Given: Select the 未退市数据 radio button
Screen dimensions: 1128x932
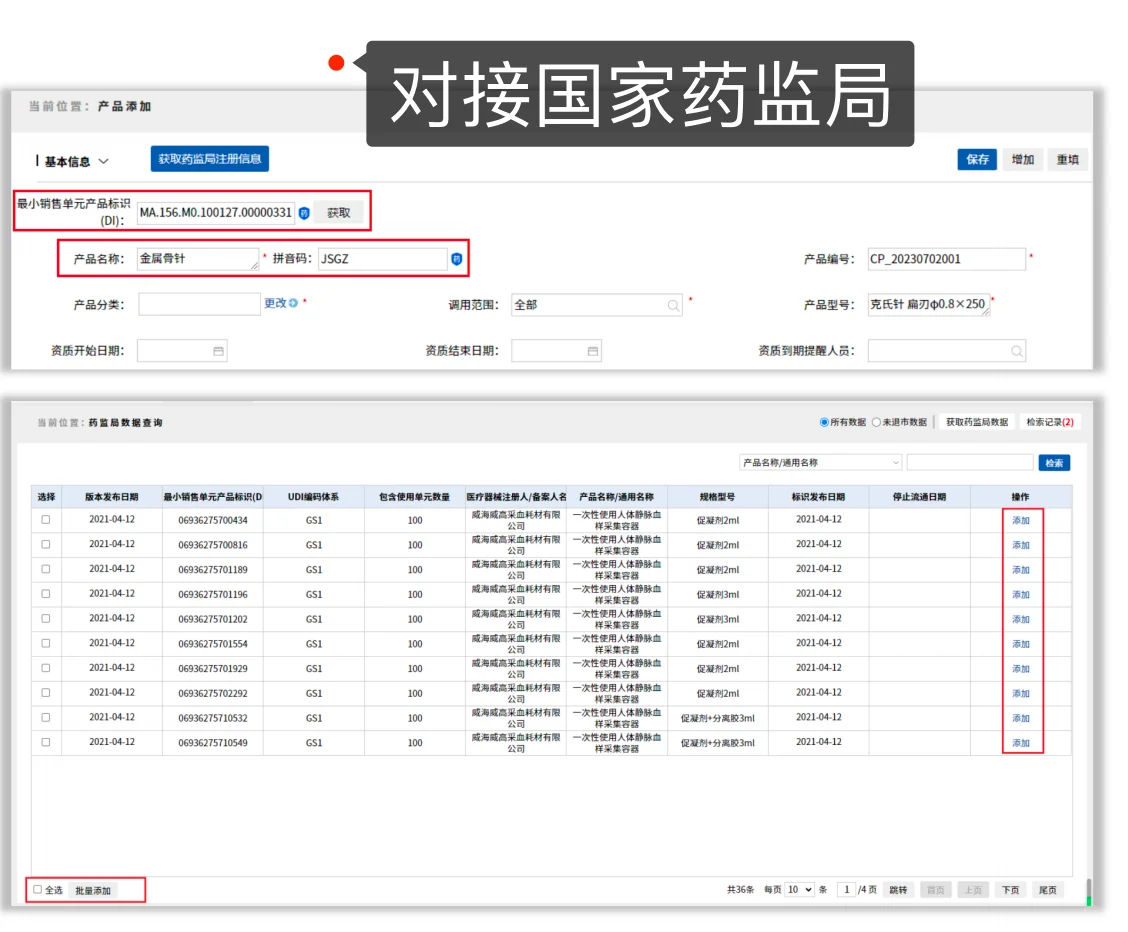Looking at the screenshot, I should click(876, 422).
